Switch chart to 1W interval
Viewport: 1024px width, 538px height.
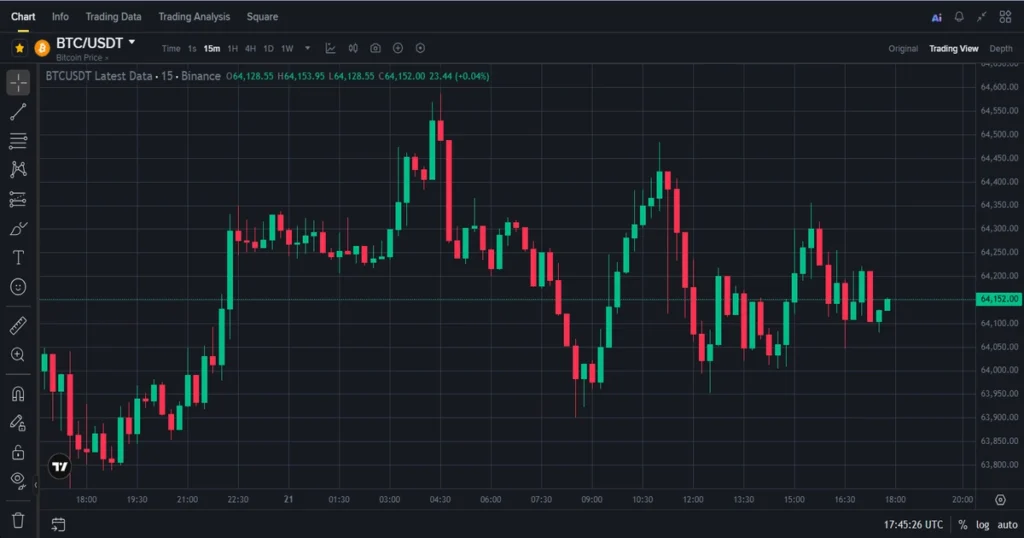pyautogui.click(x=287, y=48)
